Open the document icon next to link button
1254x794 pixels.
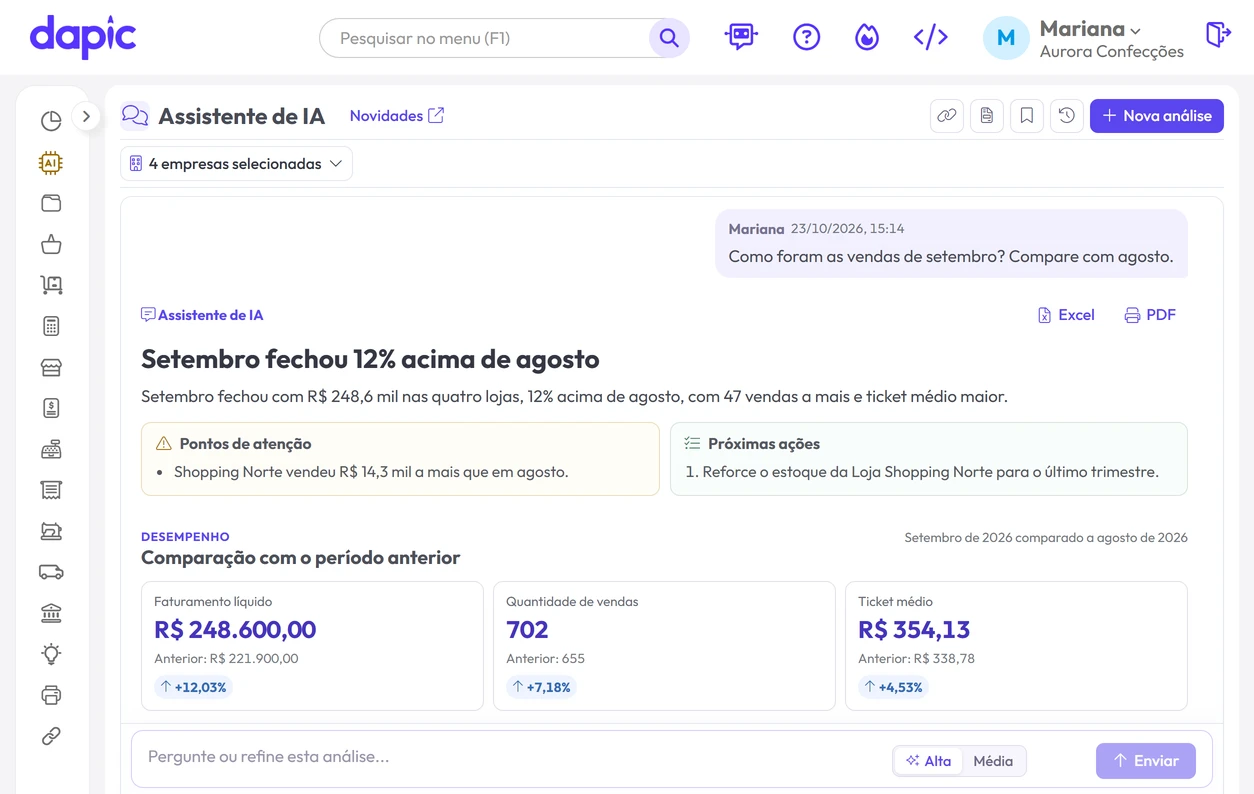pyautogui.click(x=987, y=116)
